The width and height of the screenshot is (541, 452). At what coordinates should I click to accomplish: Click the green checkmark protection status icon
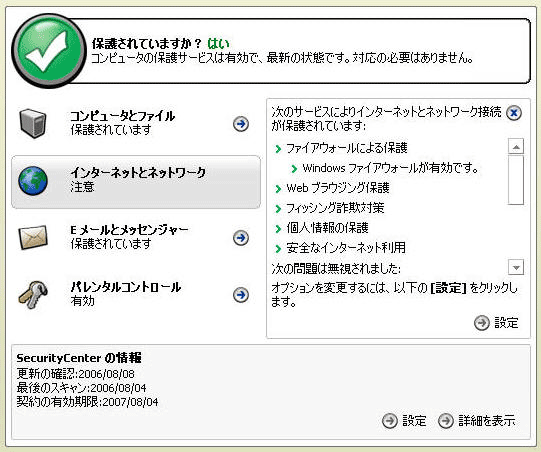point(48,50)
